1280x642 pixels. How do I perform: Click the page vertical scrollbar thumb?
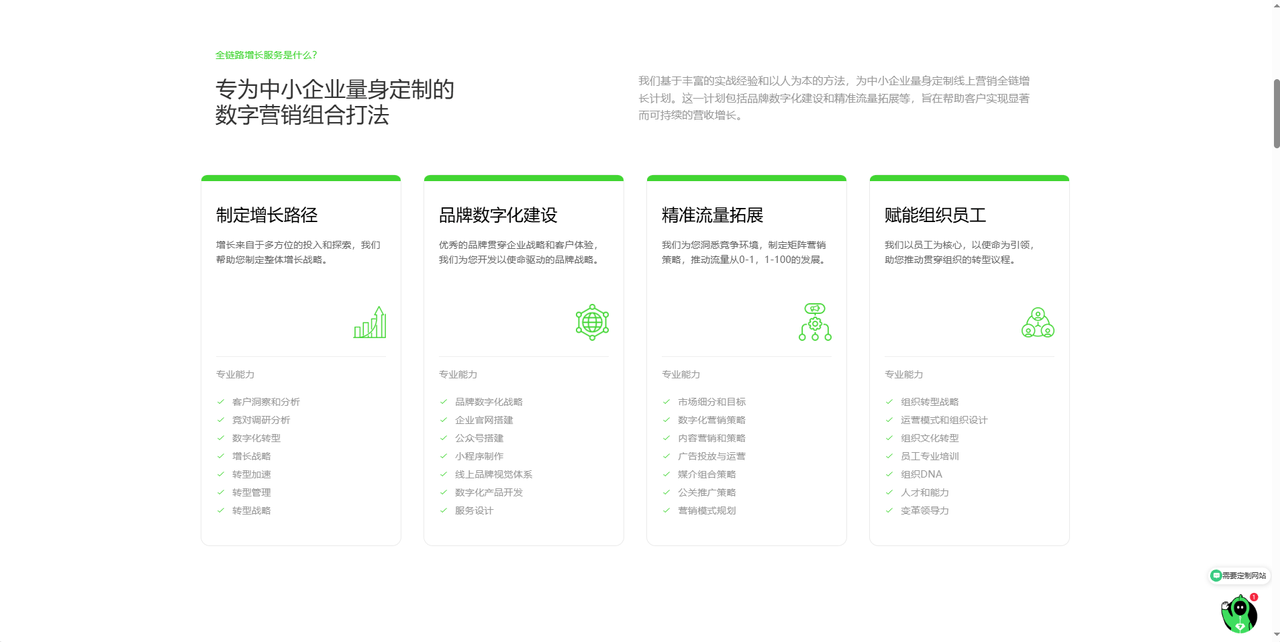coord(1276,112)
